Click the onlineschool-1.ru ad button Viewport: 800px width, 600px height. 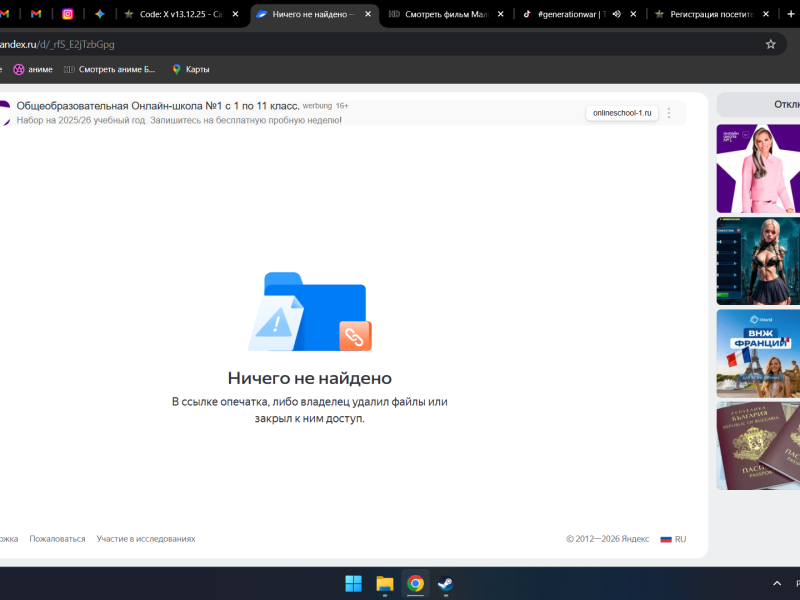621,113
